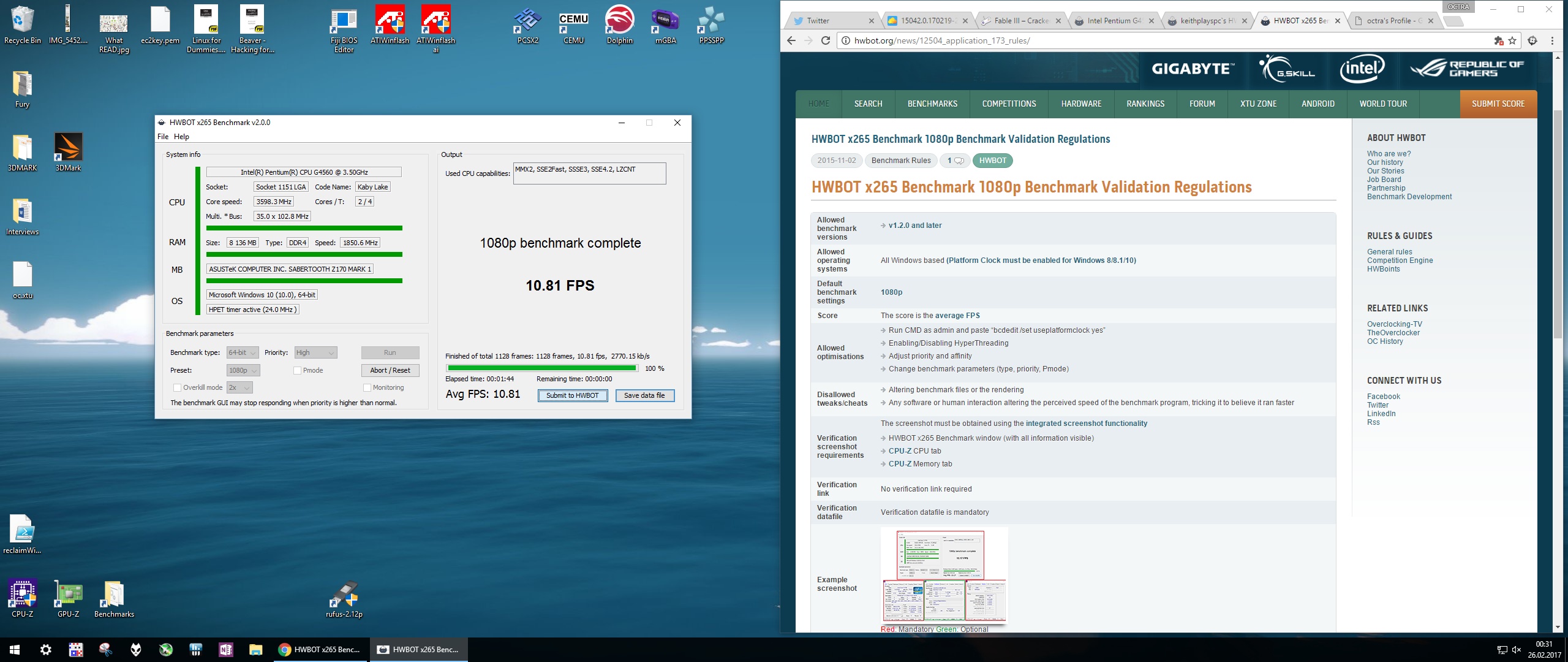Launch Fiji BIOS Editor shortcut
The height and width of the screenshot is (662, 1568).
pyautogui.click(x=344, y=28)
